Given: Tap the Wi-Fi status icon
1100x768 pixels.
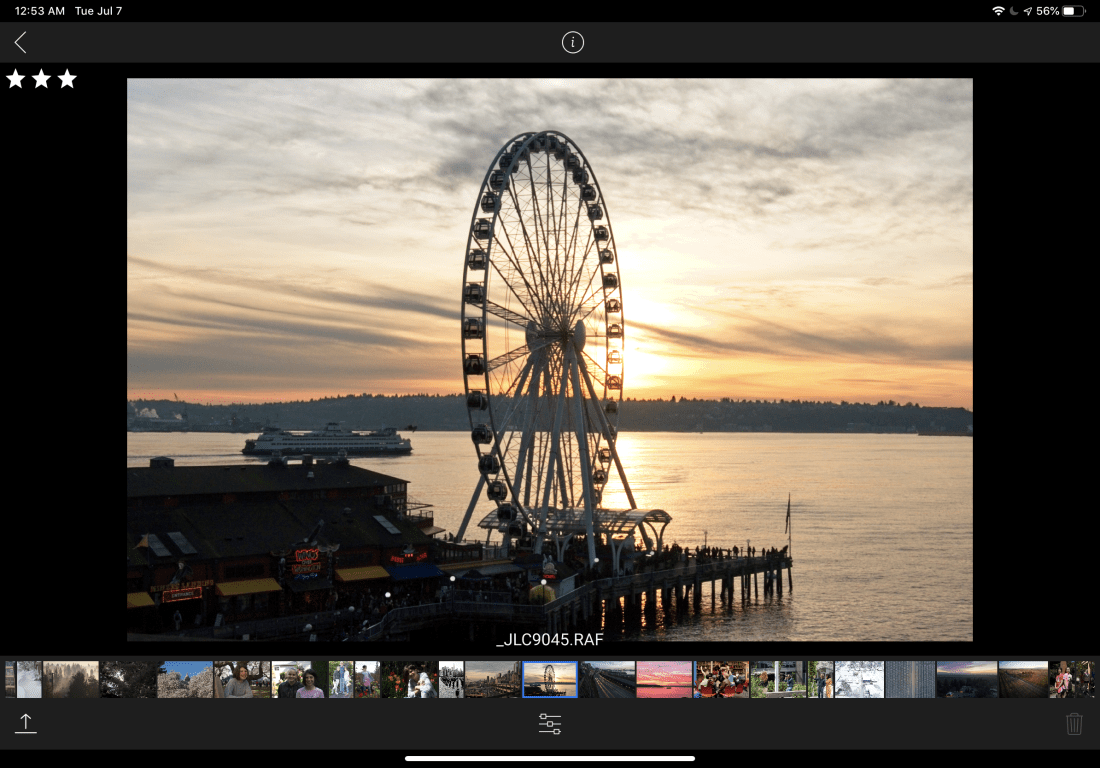Looking at the screenshot, I should pos(998,11).
